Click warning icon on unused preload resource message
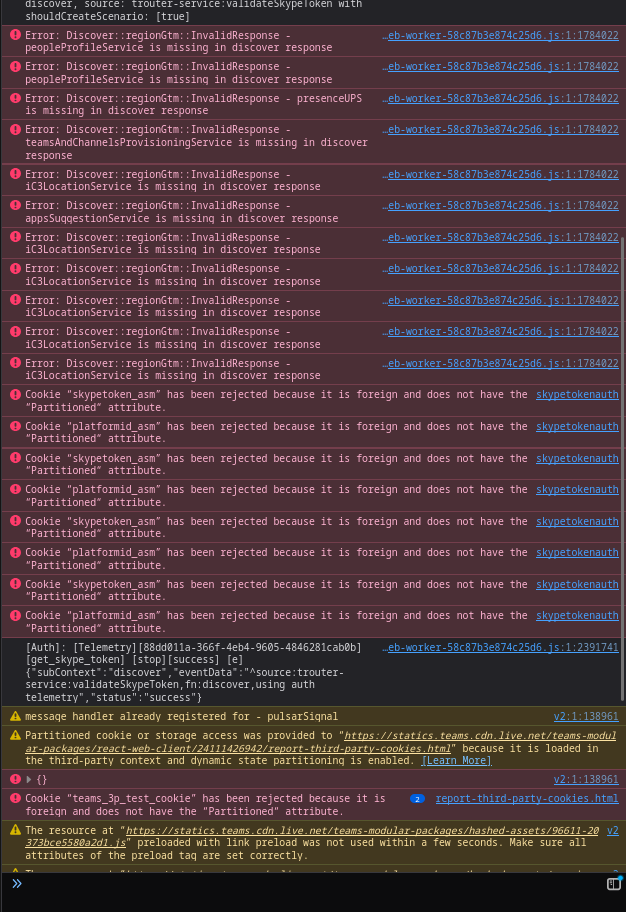The height and width of the screenshot is (912, 626). [x=16, y=831]
